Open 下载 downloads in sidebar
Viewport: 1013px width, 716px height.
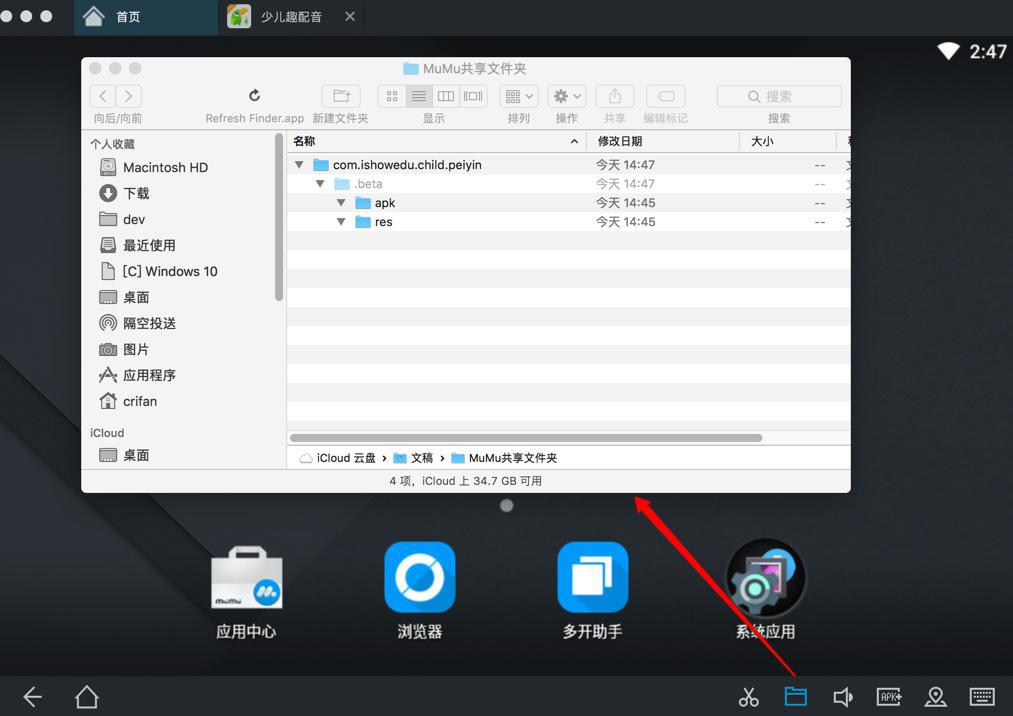click(x=136, y=193)
